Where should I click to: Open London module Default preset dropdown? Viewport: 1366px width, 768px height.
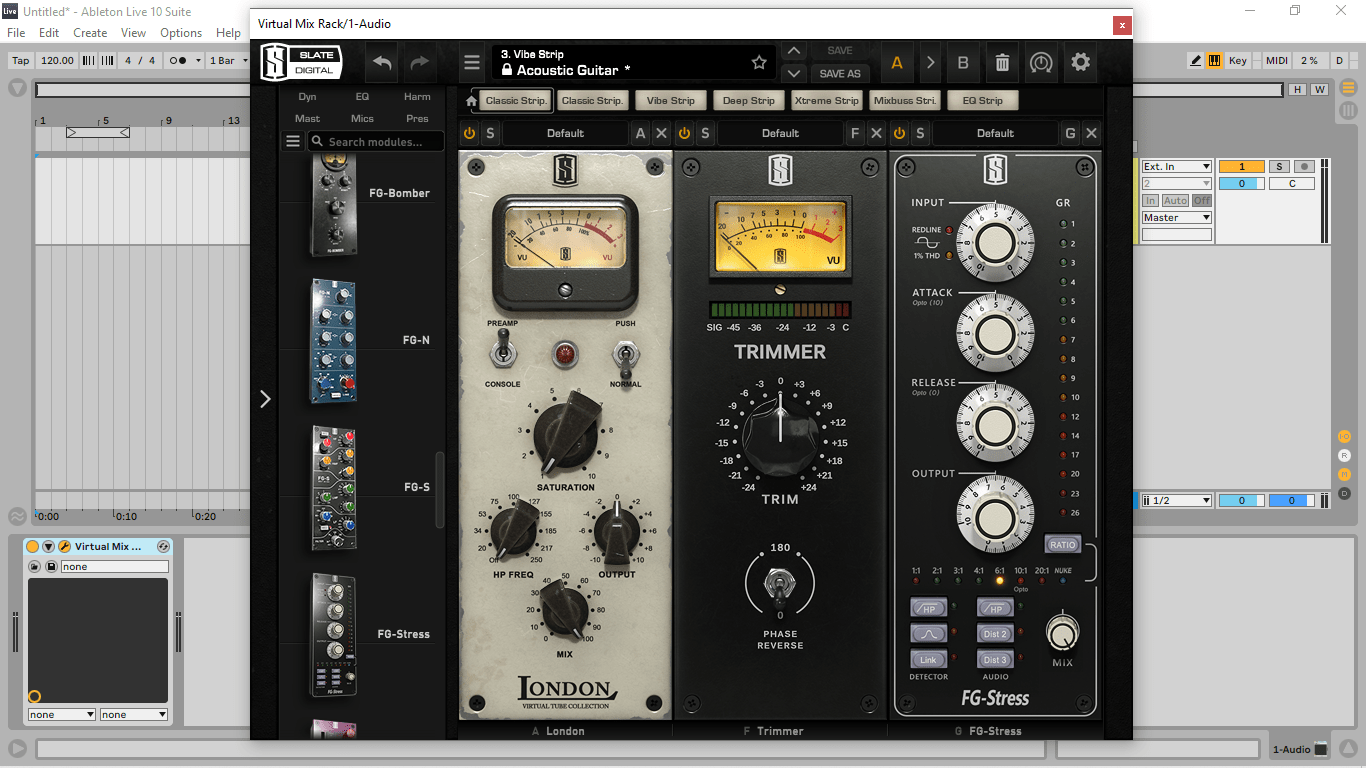565,133
